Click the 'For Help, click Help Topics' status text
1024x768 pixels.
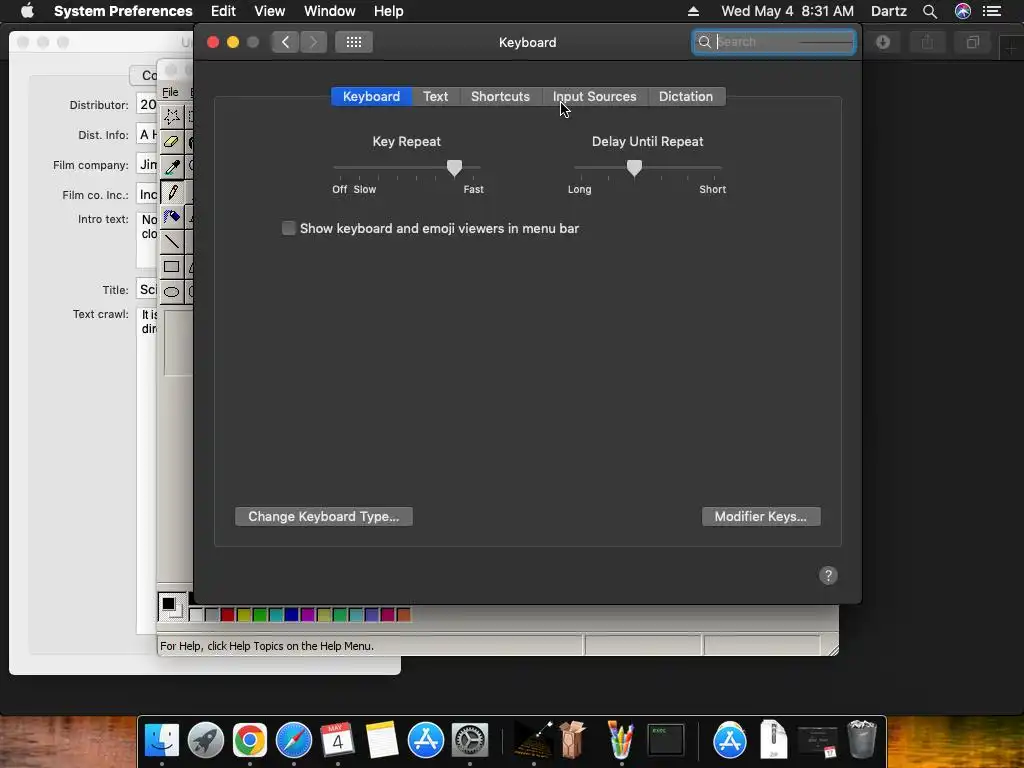point(267,646)
